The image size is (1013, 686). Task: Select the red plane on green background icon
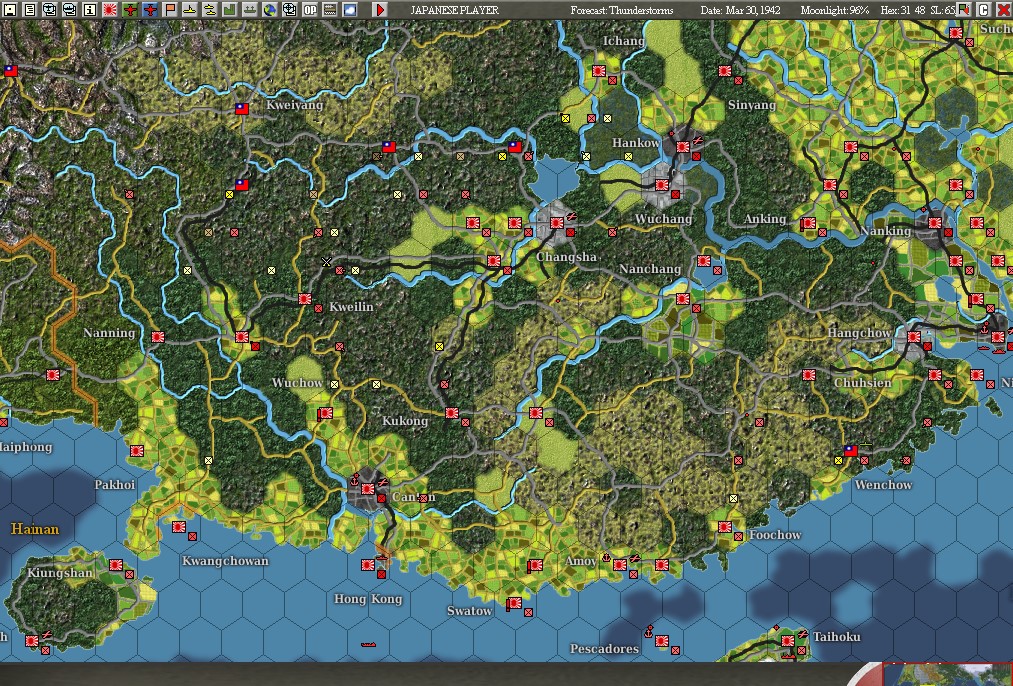tap(130, 9)
